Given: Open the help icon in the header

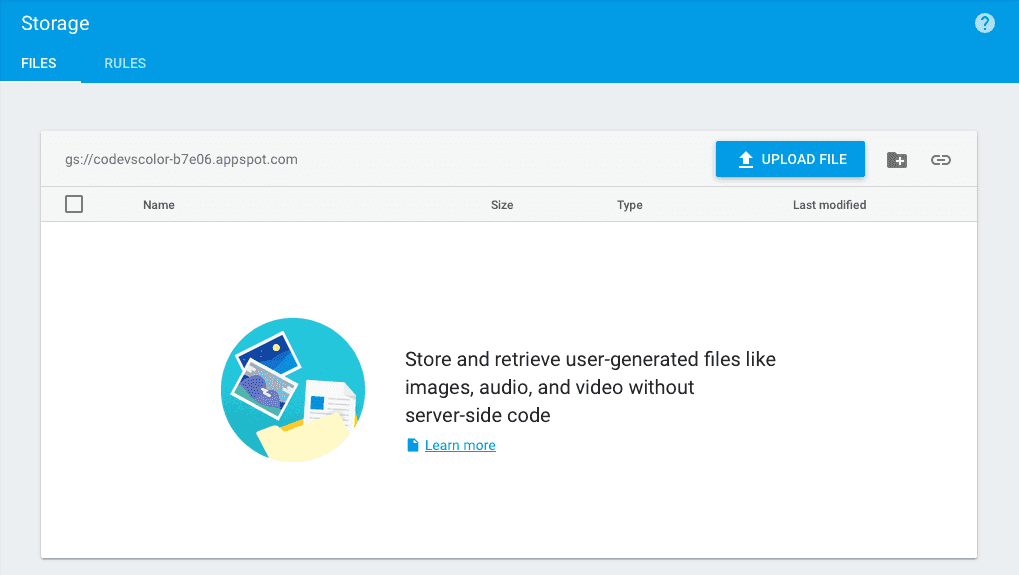Looking at the screenshot, I should [x=985, y=23].
